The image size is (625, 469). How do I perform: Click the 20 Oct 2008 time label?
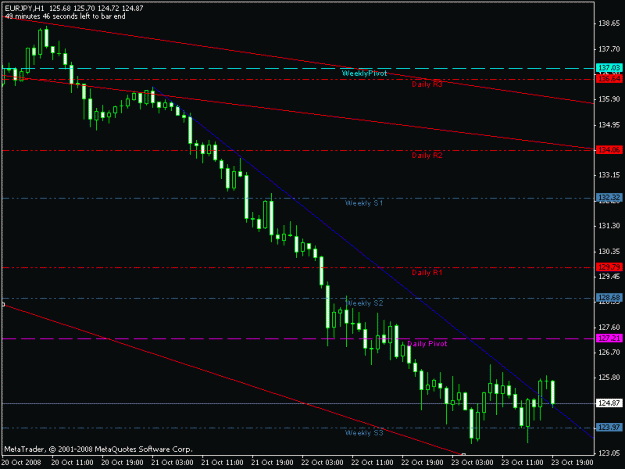(x=21, y=463)
